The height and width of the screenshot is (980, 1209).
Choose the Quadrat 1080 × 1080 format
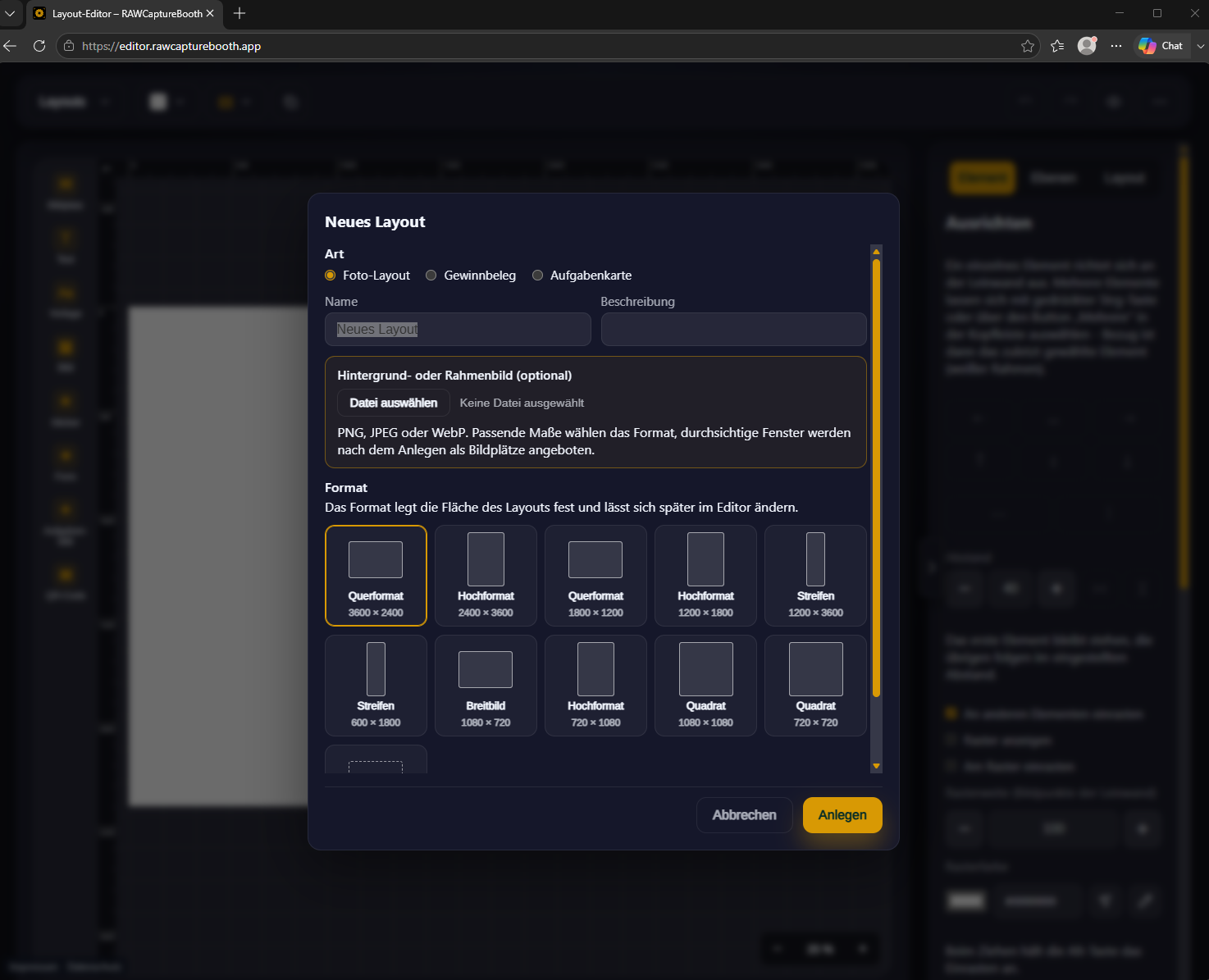click(x=705, y=686)
